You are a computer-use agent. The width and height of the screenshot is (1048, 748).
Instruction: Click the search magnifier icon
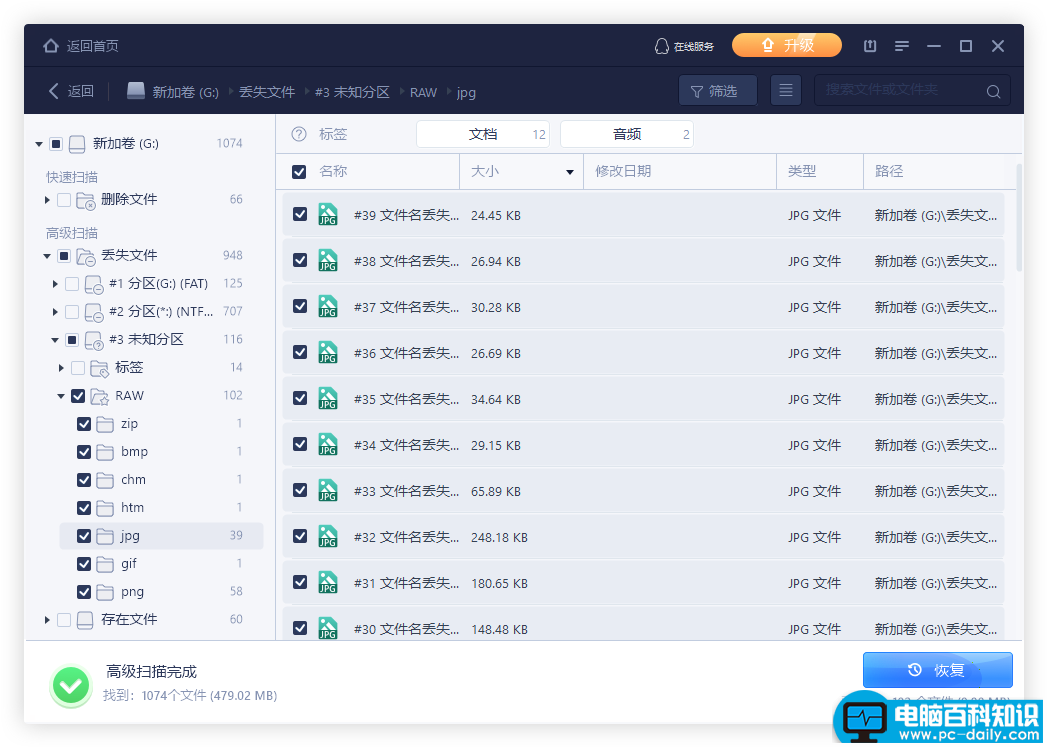(994, 92)
